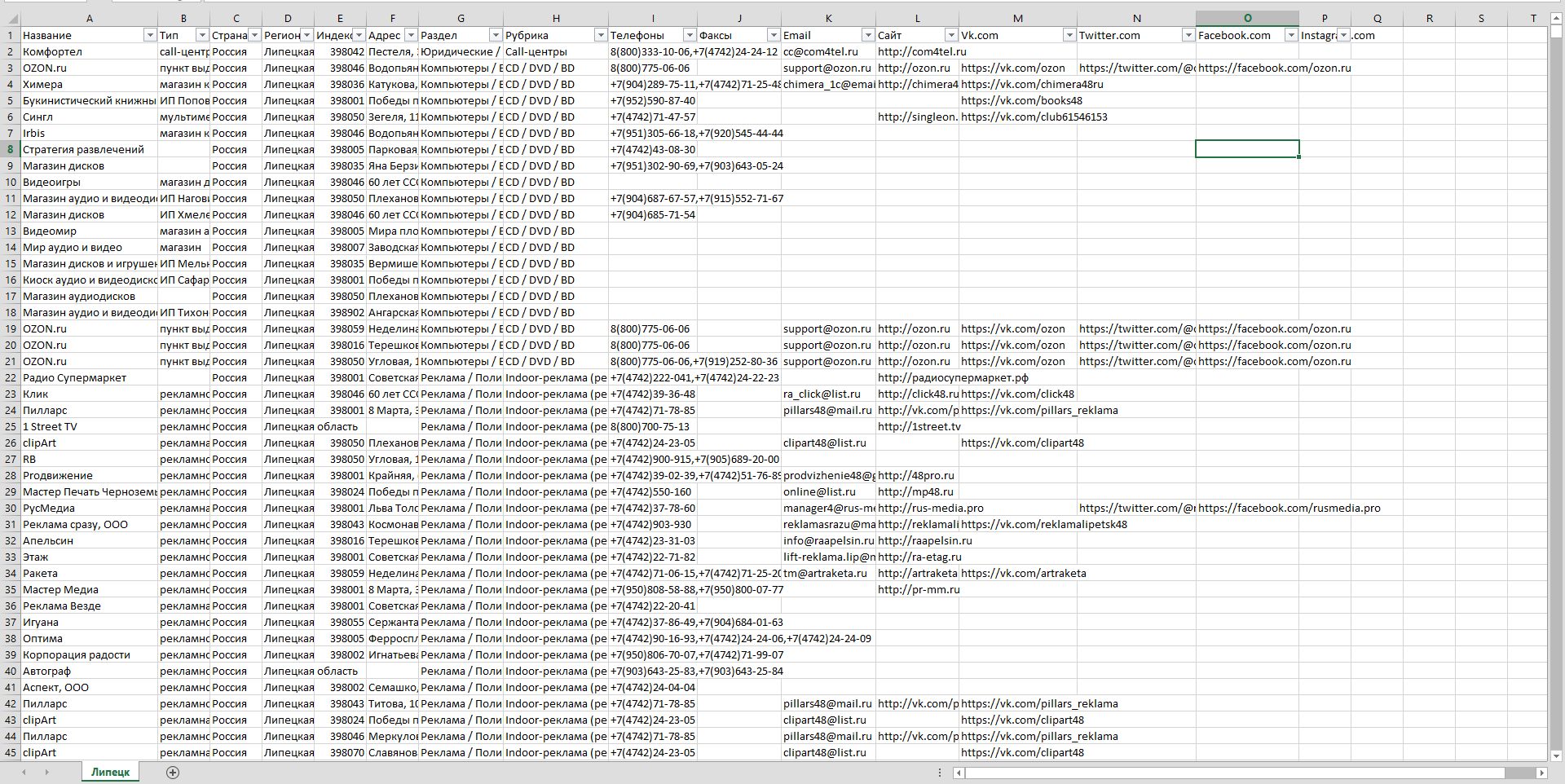1565x784 pixels.
Task: Open filter dropdown for Email column
Action: pyautogui.click(x=868, y=35)
